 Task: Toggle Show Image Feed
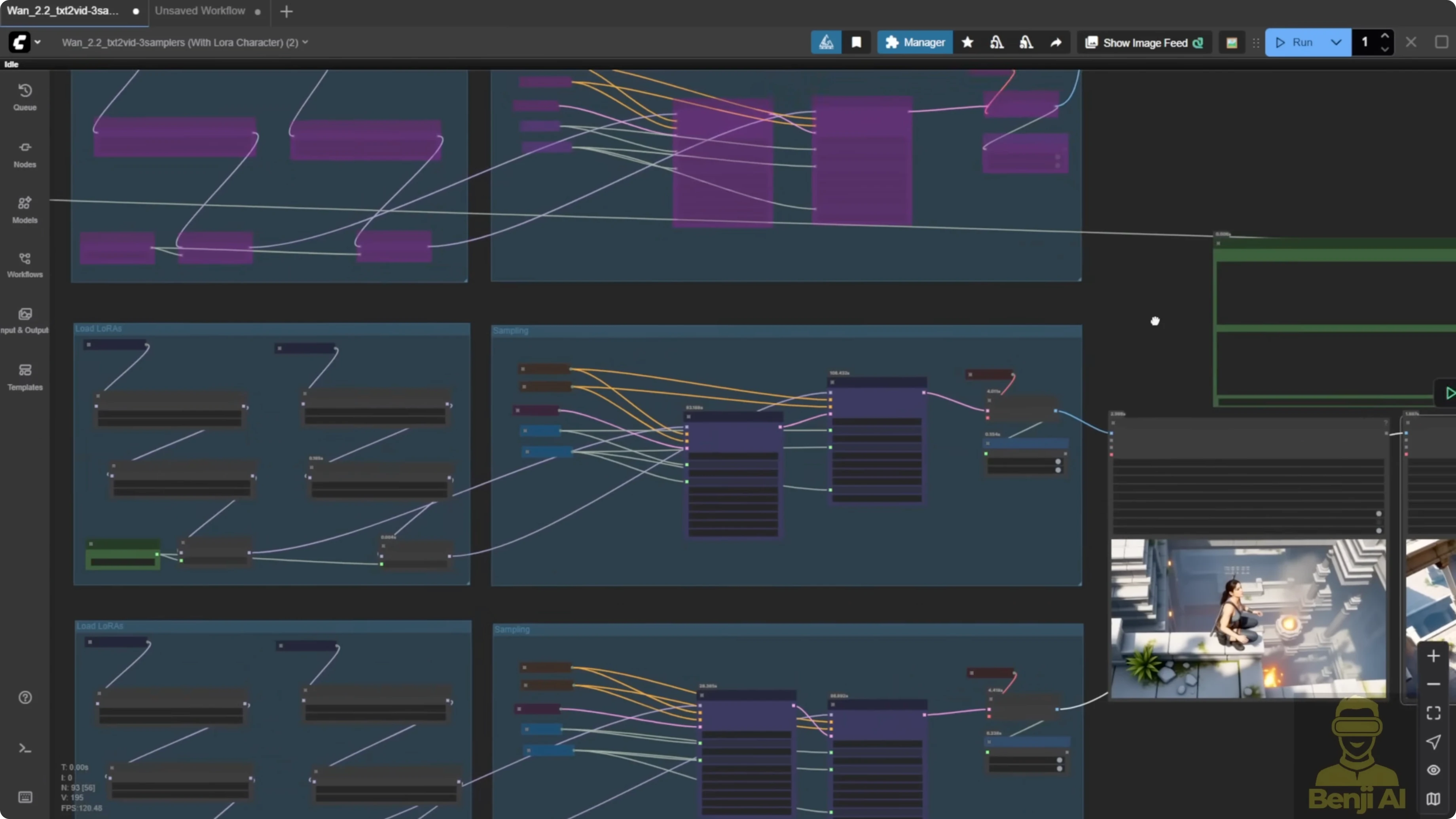tap(1143, 42)
